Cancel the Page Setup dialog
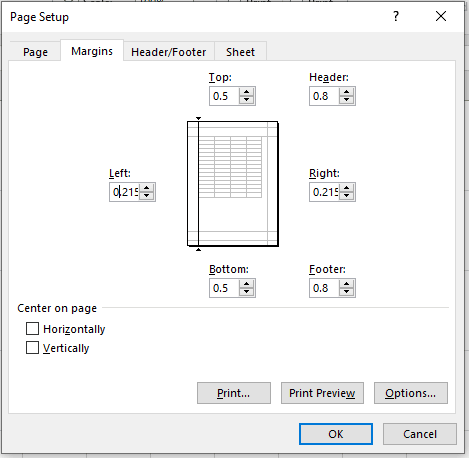The image size is (469, 458). (x=420, y=434)
